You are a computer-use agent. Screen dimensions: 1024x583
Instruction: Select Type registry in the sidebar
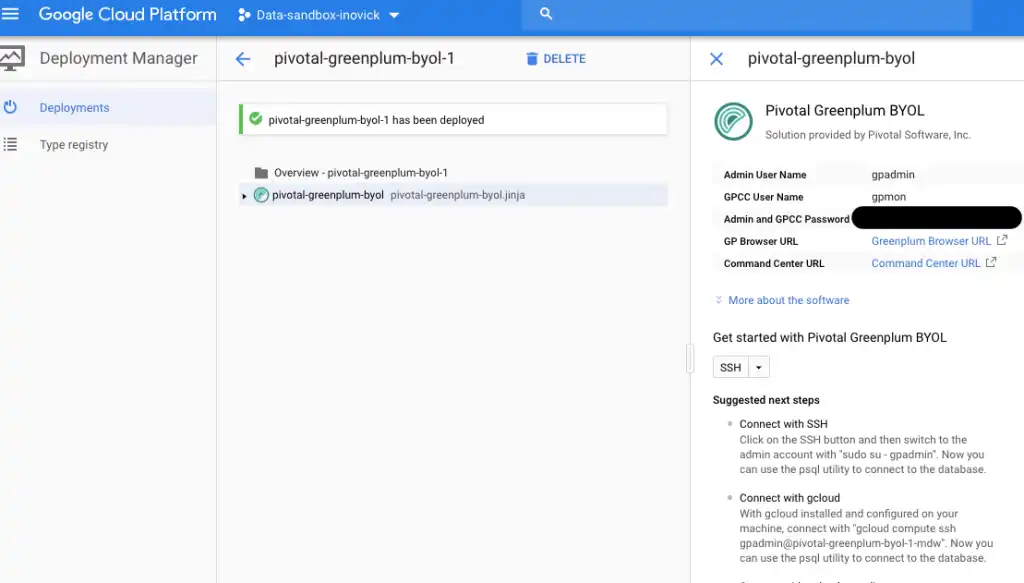click(x=74, y=145)
